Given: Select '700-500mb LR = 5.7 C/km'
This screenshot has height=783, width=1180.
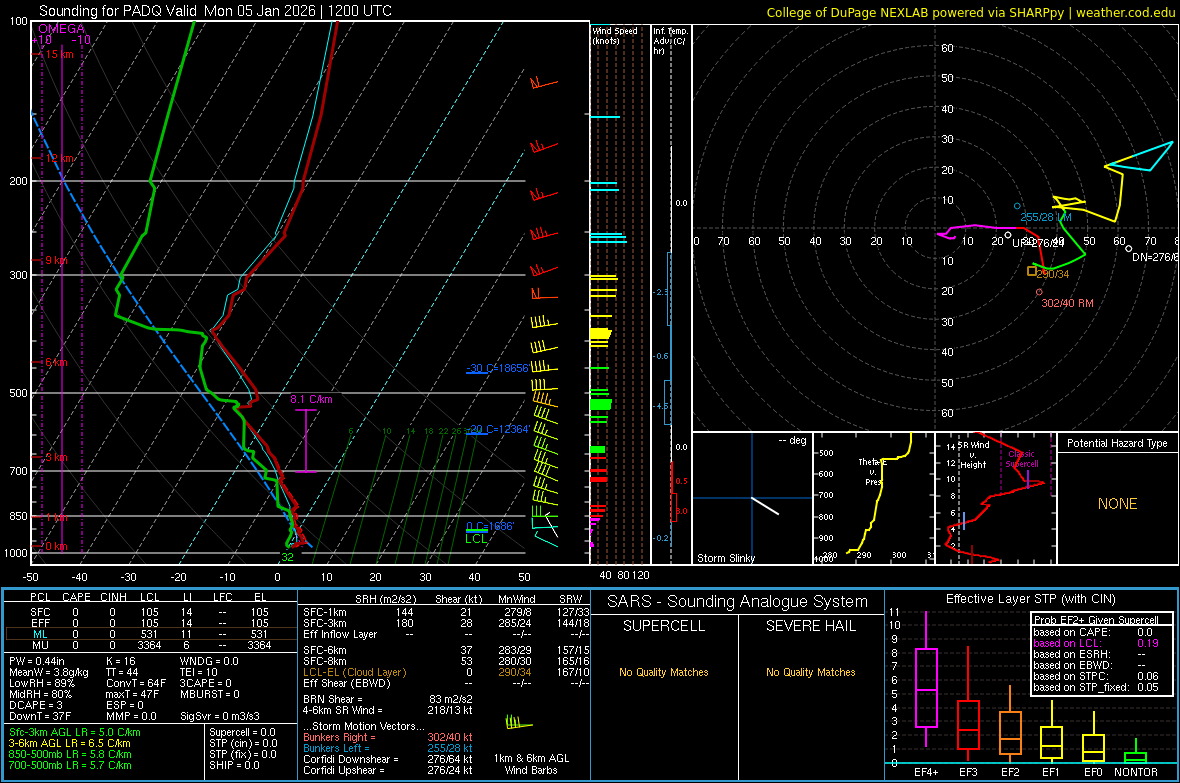Looking at the screenshot, I should tap(69, 765).
